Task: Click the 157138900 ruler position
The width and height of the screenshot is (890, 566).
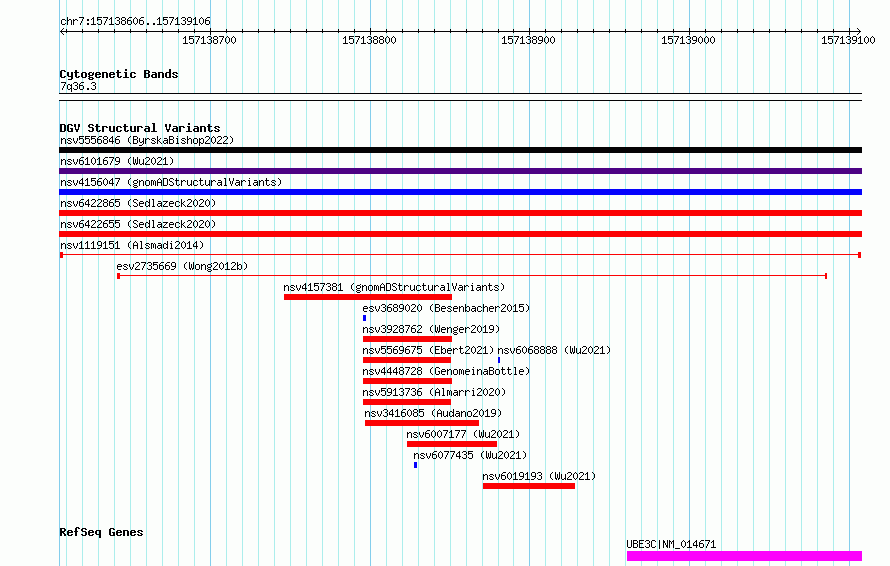Action: 528,40
